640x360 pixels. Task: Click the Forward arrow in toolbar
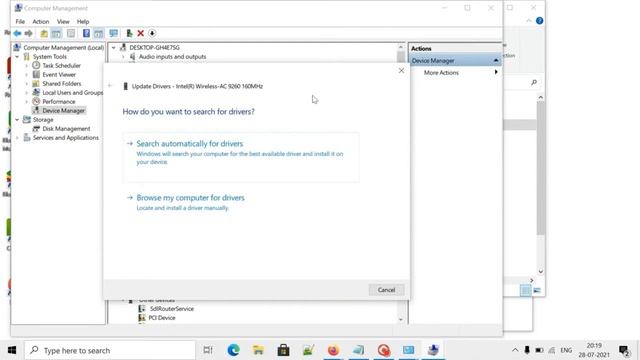click(x=29, y=33)
